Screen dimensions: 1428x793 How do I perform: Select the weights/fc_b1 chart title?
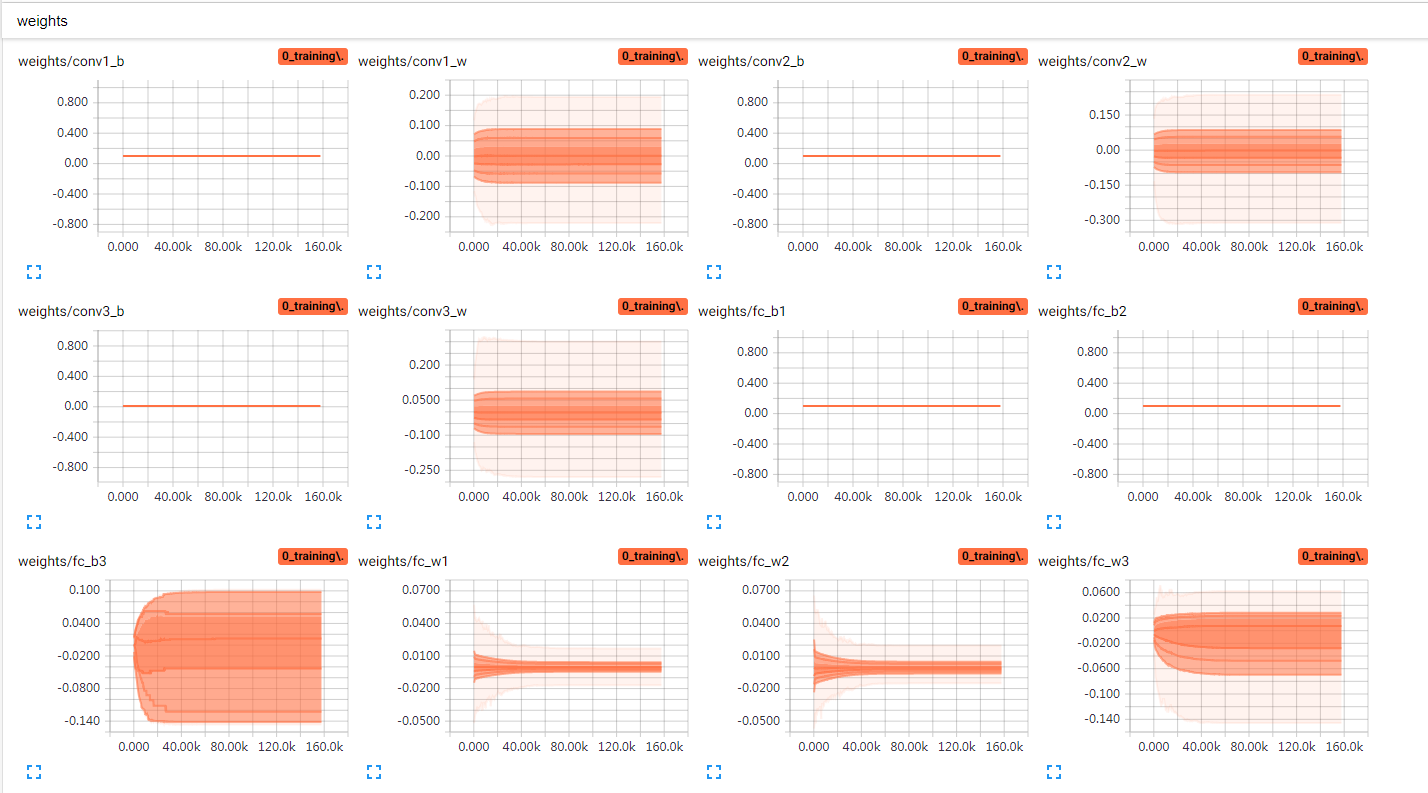tap(742, 312)
